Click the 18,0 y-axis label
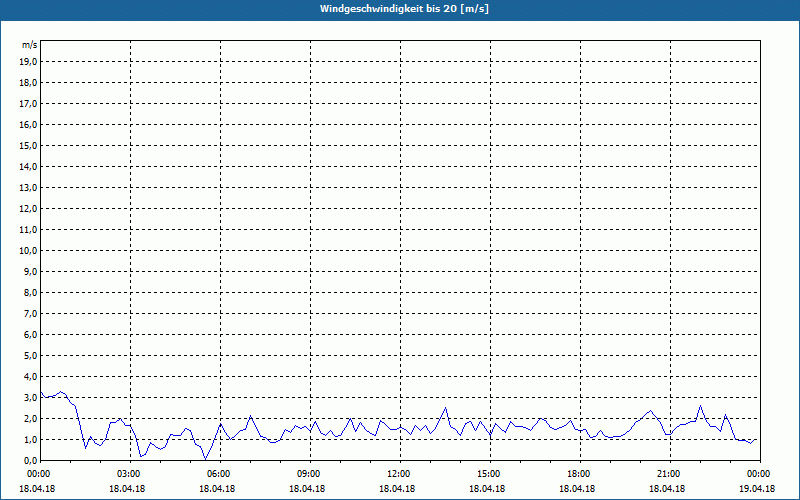 pyautogui.click(x=28, y=83)
